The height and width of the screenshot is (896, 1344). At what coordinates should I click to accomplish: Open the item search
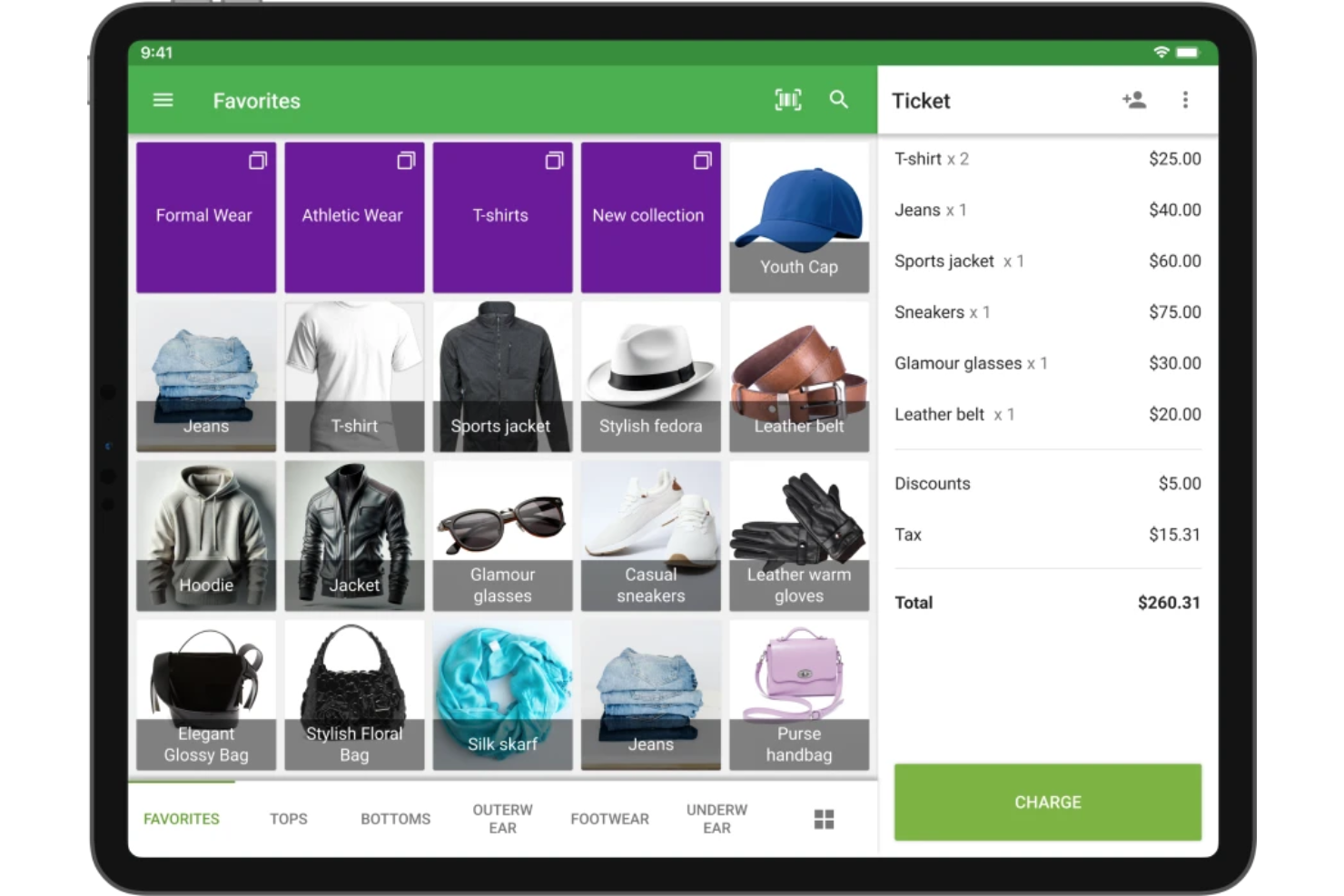click(x=838, y=100)
